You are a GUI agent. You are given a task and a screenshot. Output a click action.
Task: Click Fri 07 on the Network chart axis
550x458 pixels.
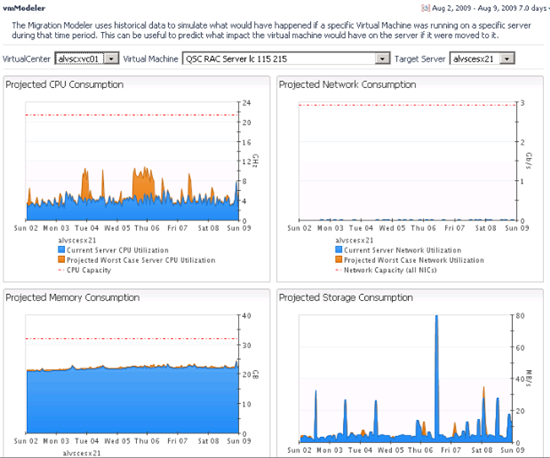pos(455,228)
